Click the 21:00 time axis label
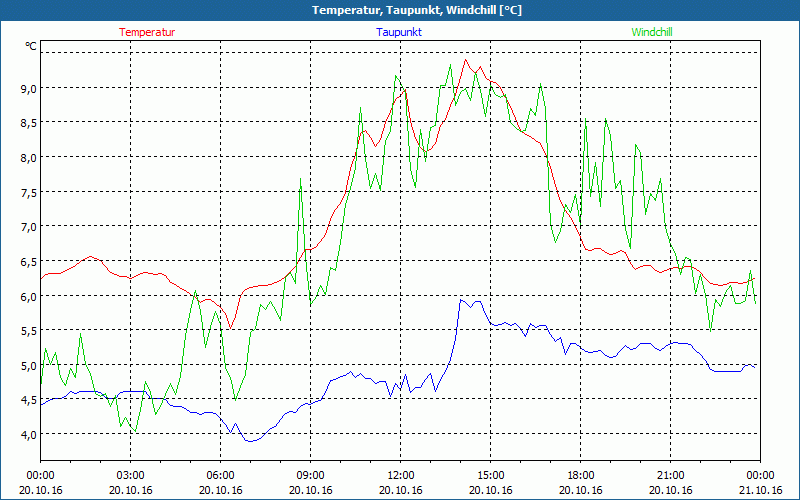Viewport: 800px width, 500px height. 670,476
